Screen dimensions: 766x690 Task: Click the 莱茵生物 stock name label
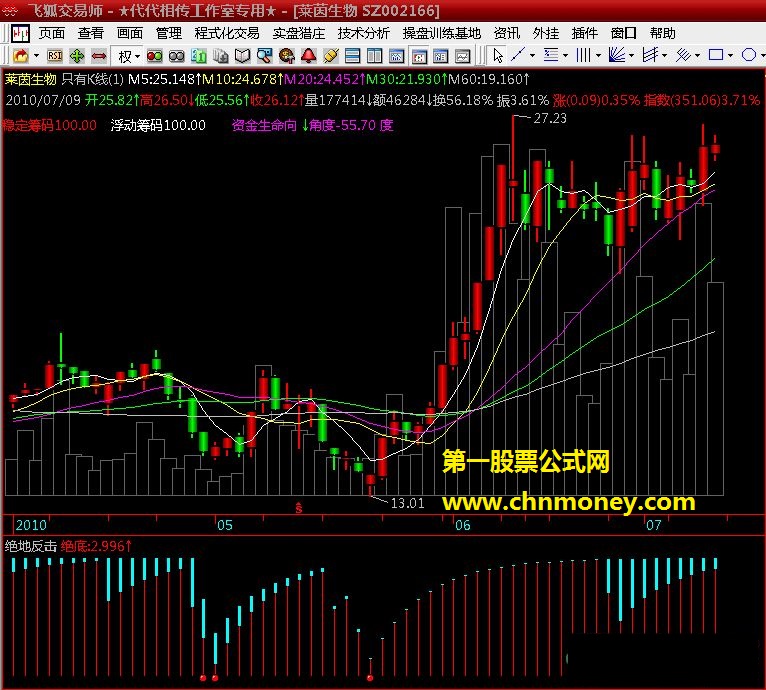[x=31, y=79]
